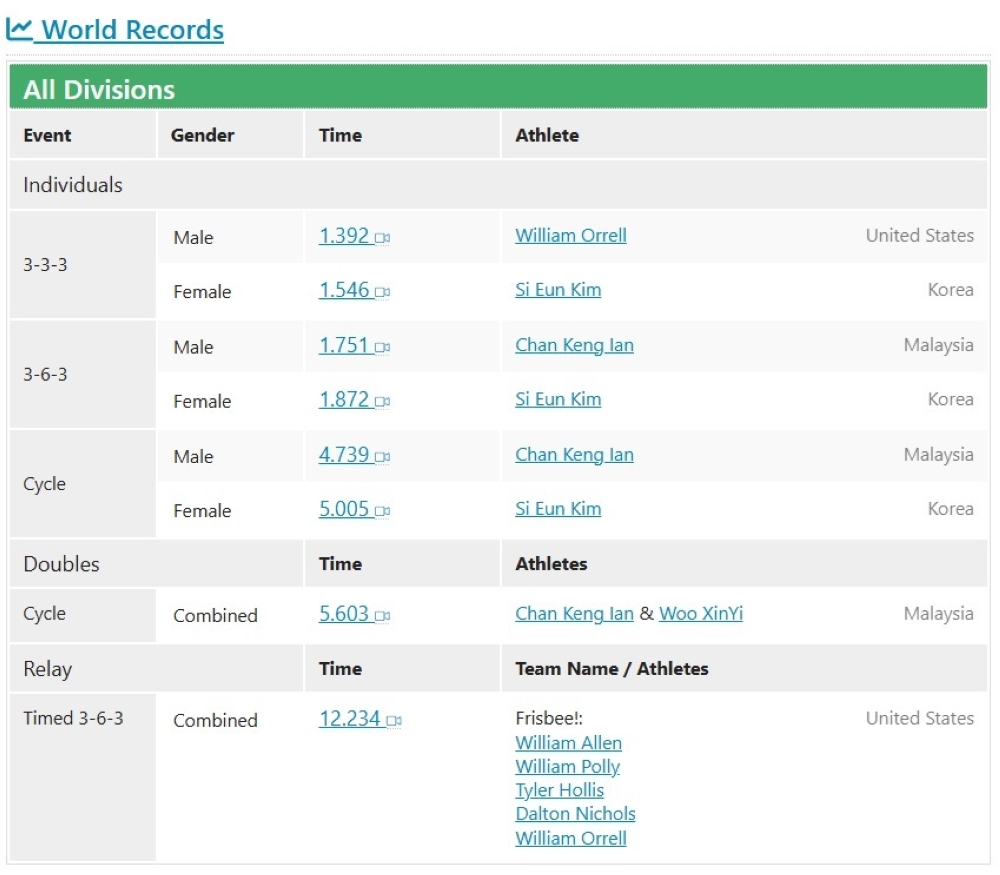This screenshot has height=875, width=1000.
Task: Open video for male 3-6-3 record 1.751
Action: (x=382, y=347)
